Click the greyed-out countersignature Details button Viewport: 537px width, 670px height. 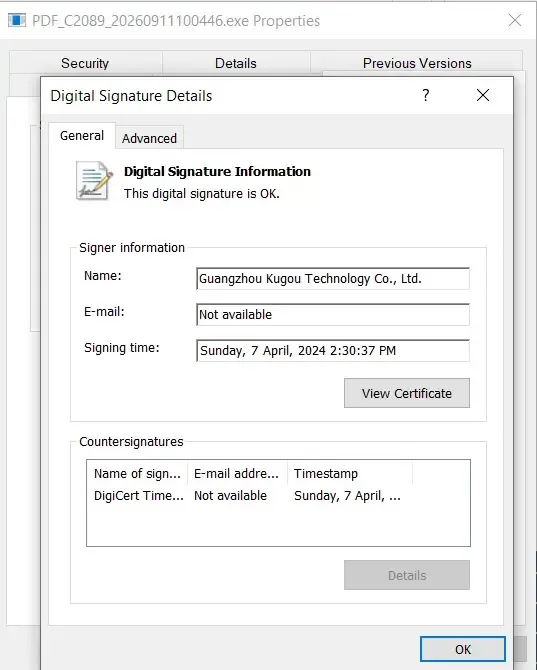point(407,575)
